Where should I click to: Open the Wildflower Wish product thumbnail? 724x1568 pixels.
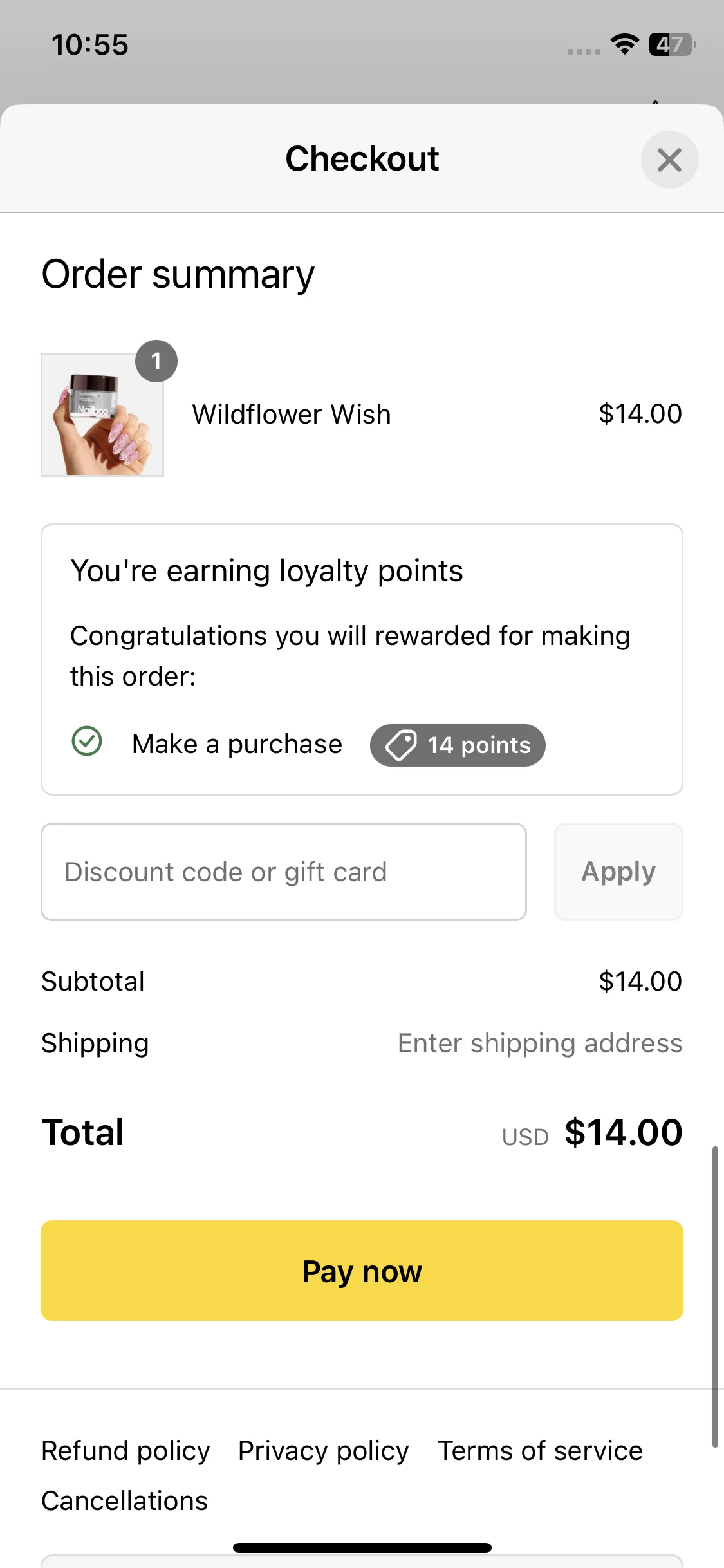(102, 415)
